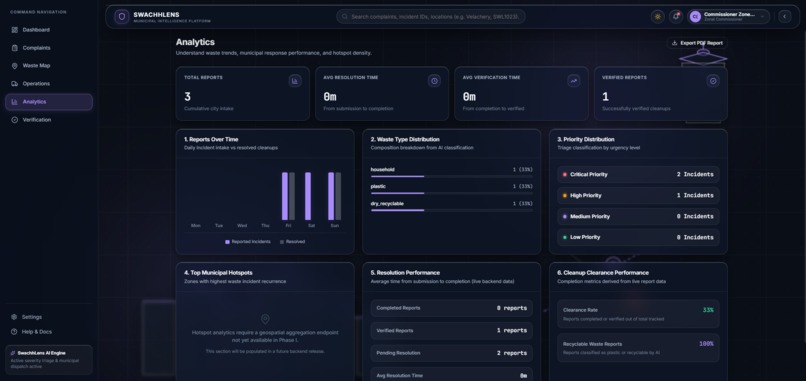
Task: Open the notifications bell
Action: point(676,17)
